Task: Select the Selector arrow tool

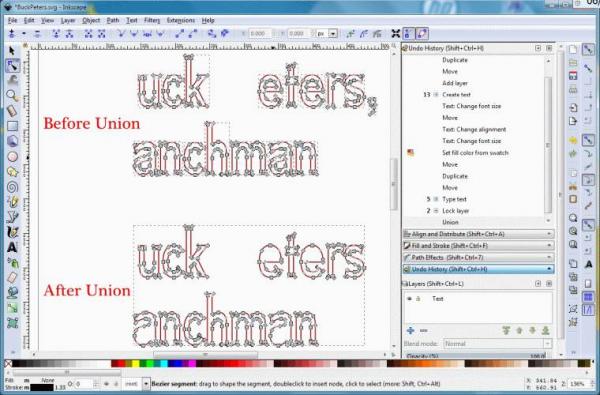Action: (x=12, y=51)
